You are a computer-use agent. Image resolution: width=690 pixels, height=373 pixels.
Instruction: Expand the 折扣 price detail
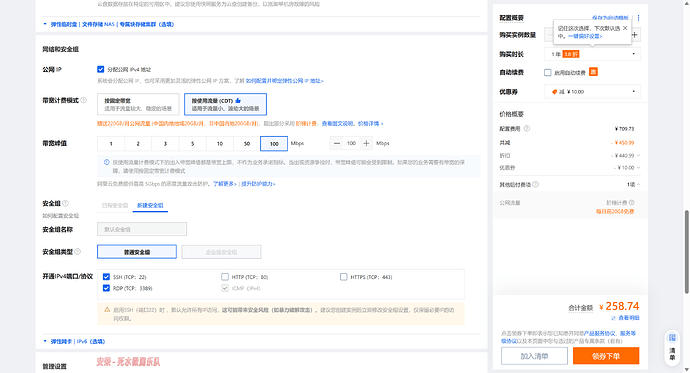click(x=639, y=155)
